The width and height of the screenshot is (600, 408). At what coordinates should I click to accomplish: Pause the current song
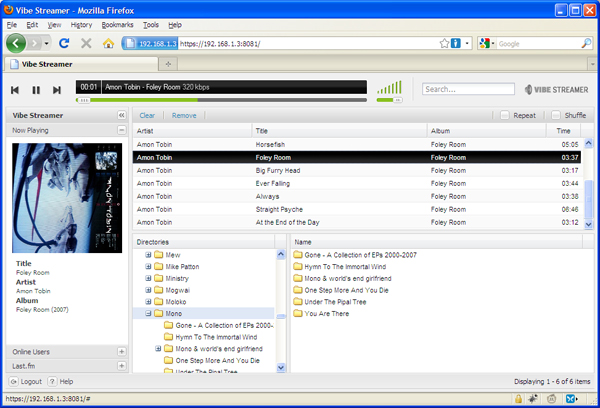(x=36, y=90)
